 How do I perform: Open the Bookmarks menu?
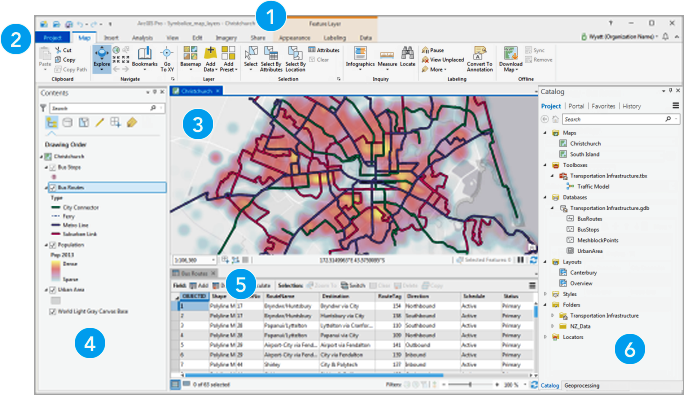coord(144,58)
